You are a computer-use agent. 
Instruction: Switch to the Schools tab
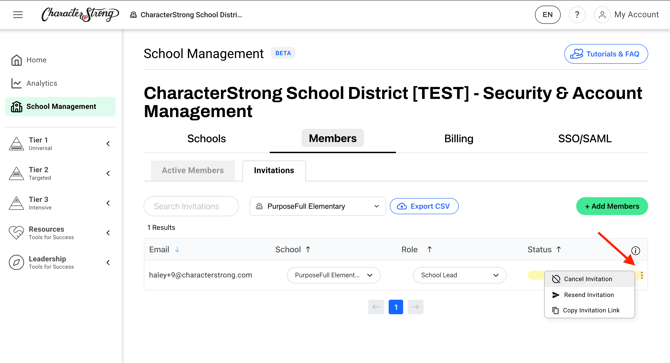206,139
